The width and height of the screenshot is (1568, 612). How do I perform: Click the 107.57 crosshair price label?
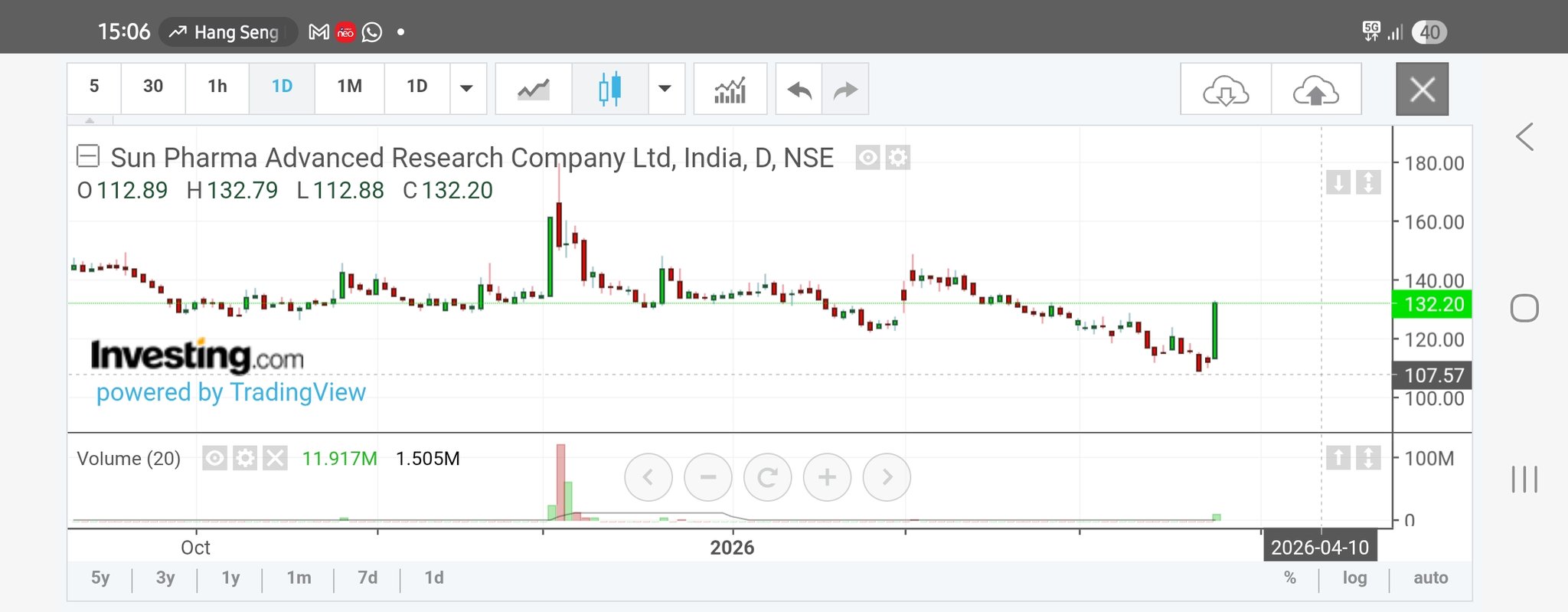click(x=1432, y=375)
